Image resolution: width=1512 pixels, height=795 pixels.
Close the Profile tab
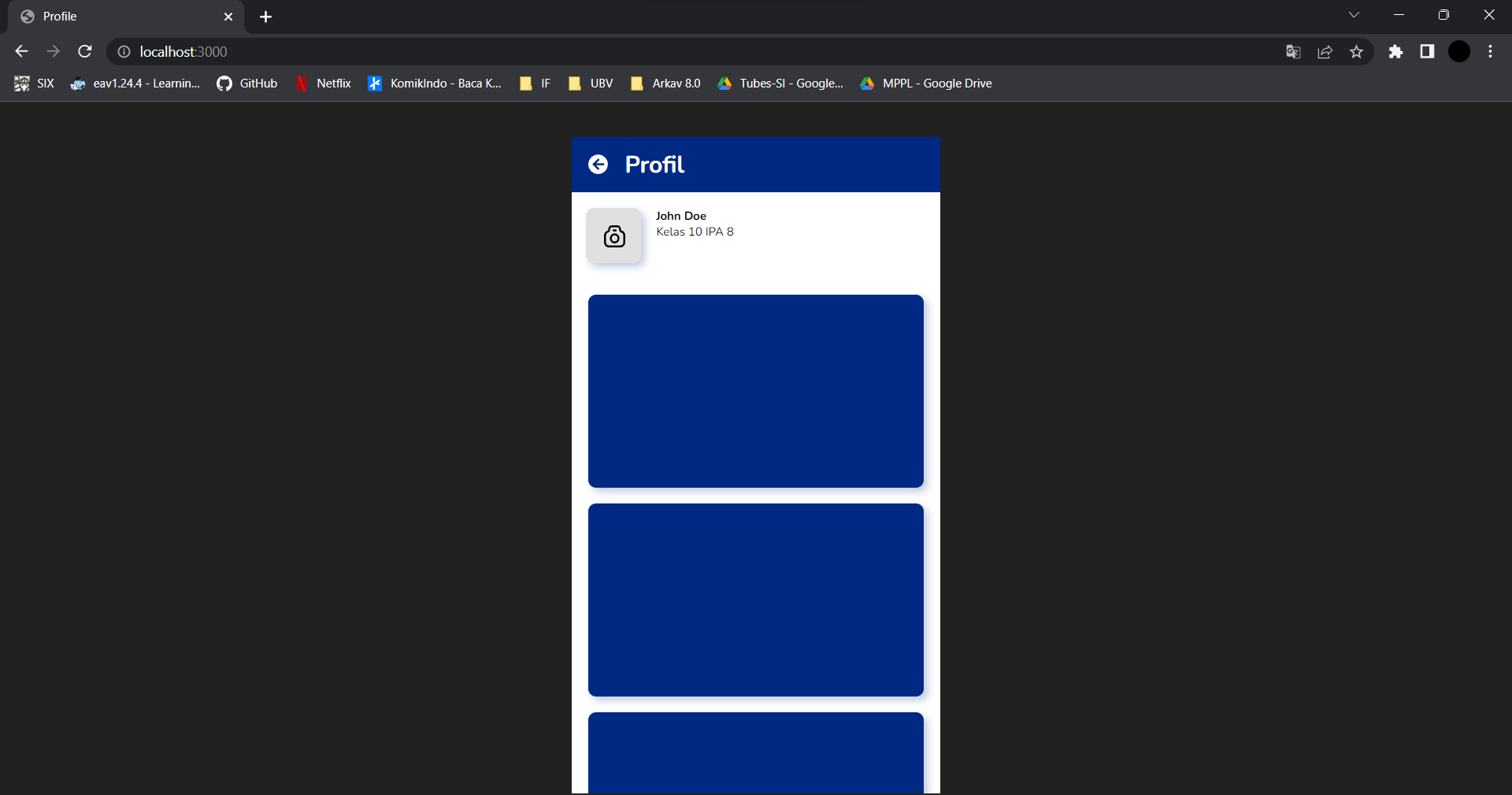(x=228, y=17)
